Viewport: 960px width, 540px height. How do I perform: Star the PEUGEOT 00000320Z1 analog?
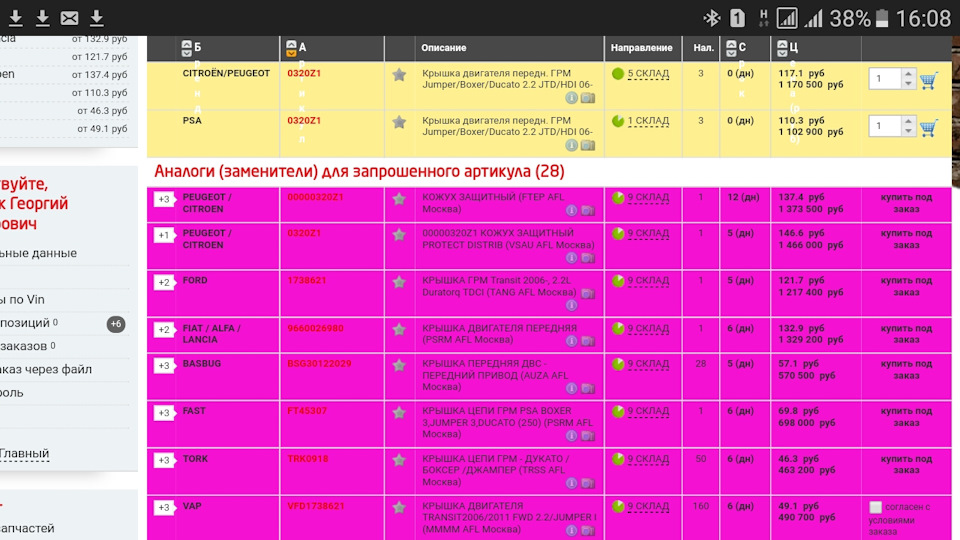(399, 199)
